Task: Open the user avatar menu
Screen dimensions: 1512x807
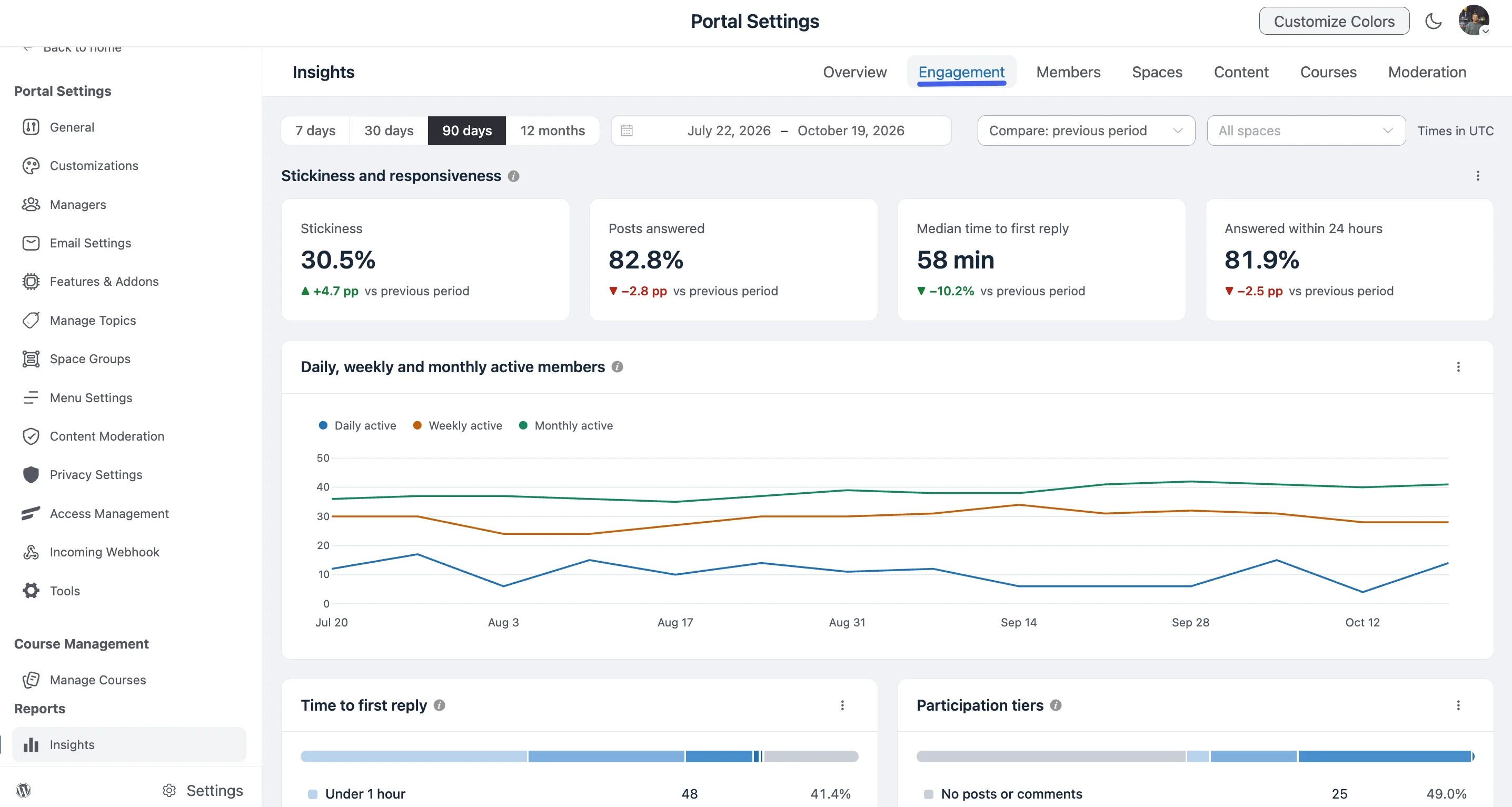Action: click(1474, 21)
